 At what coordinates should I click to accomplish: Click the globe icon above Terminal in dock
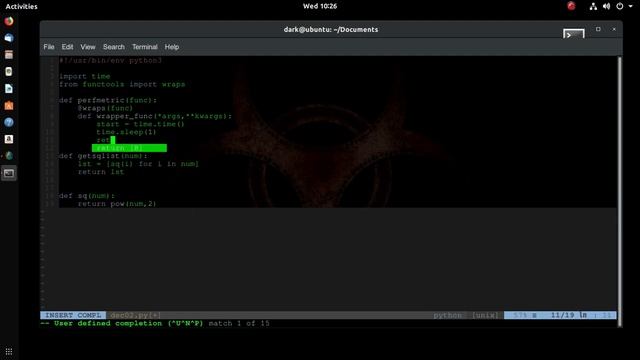coord(9,156)
